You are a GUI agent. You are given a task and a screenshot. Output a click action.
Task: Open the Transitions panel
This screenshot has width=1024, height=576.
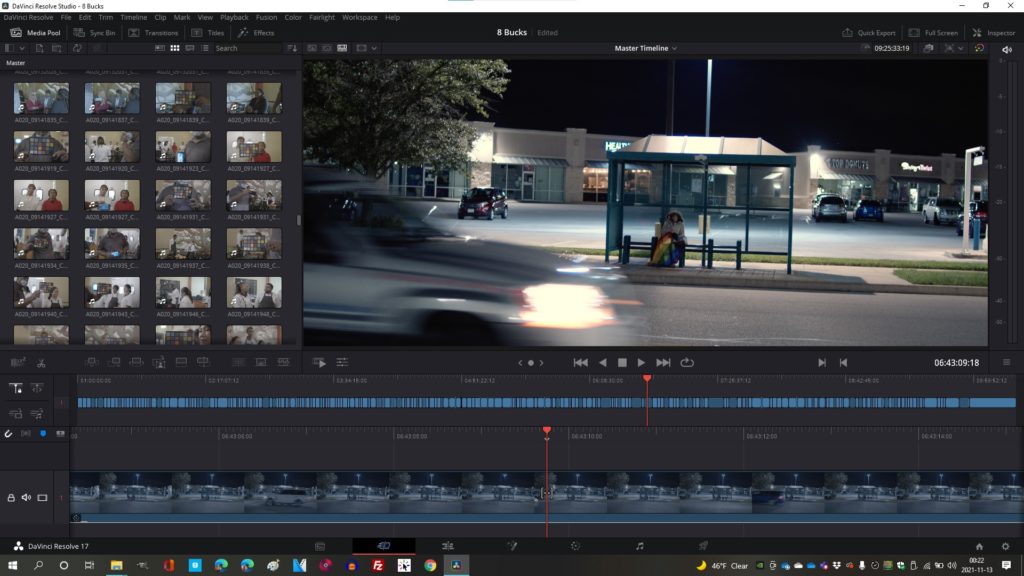click(153, 32)
